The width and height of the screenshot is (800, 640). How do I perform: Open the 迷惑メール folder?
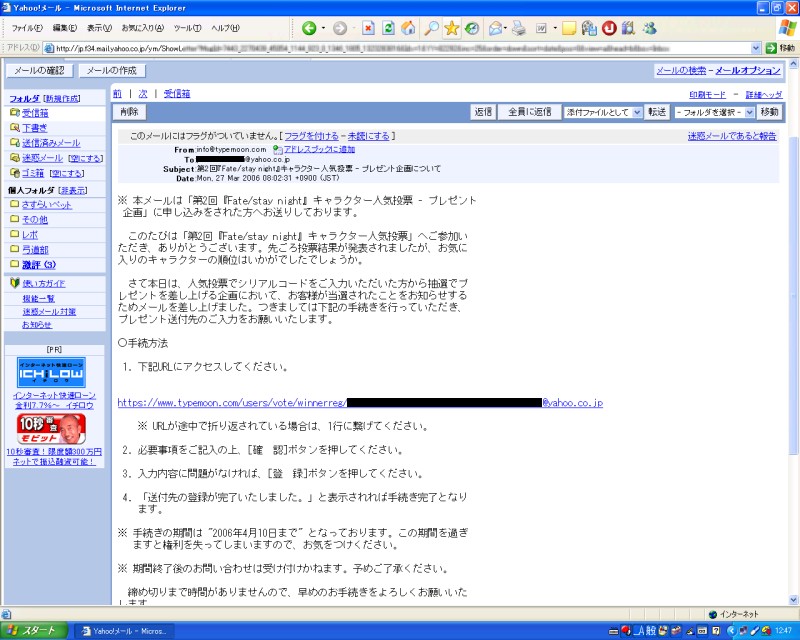point(42,158)
